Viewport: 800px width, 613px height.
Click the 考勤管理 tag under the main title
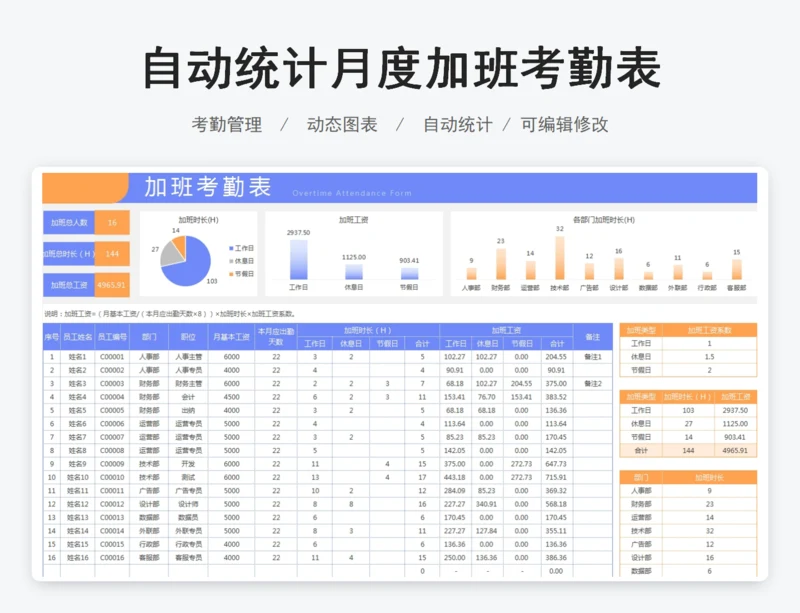(x=227, y=125)
